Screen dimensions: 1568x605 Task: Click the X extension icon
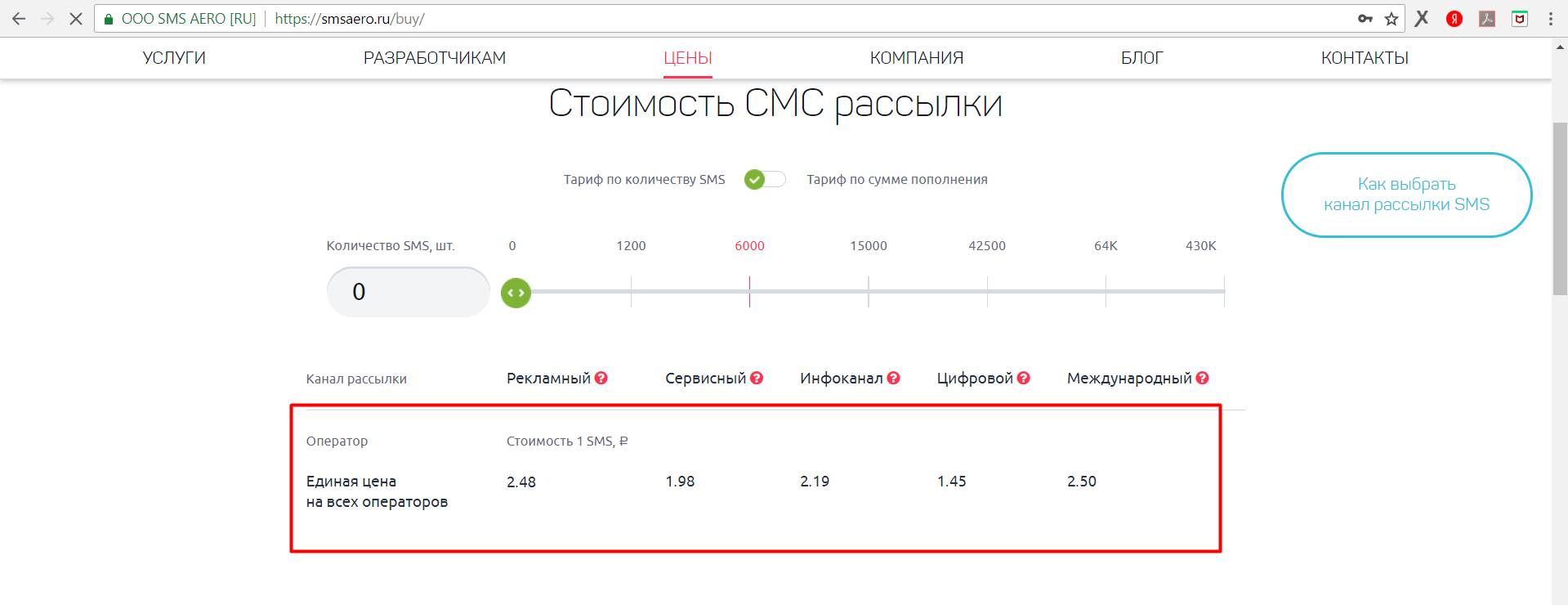tap(1422, 18)
